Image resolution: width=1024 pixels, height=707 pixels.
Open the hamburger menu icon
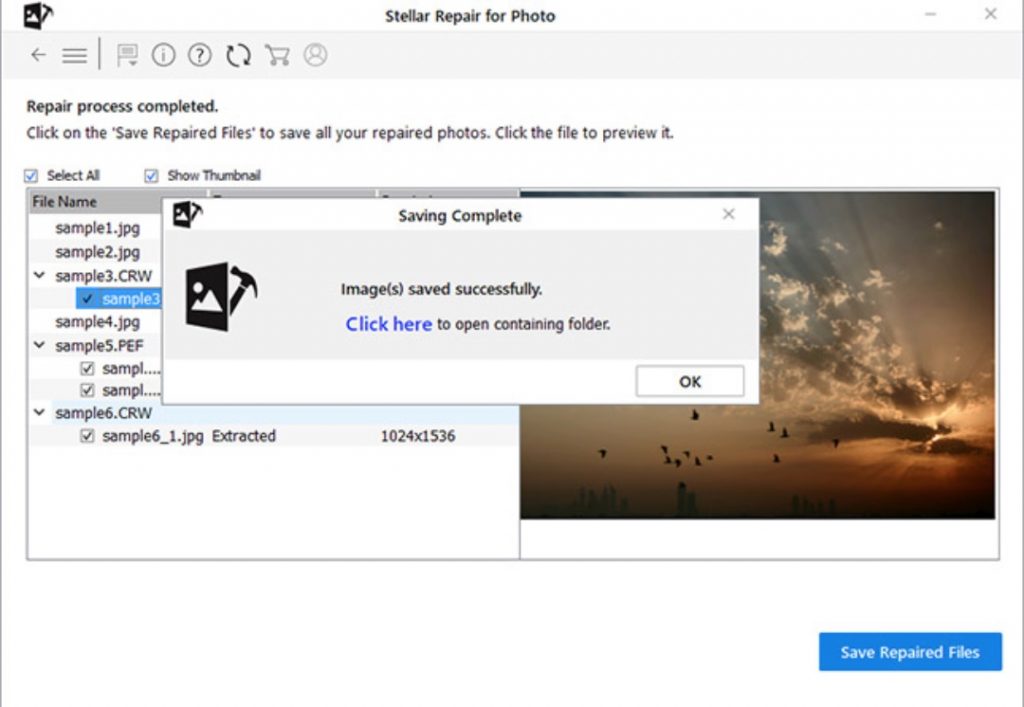coord(74,55)
